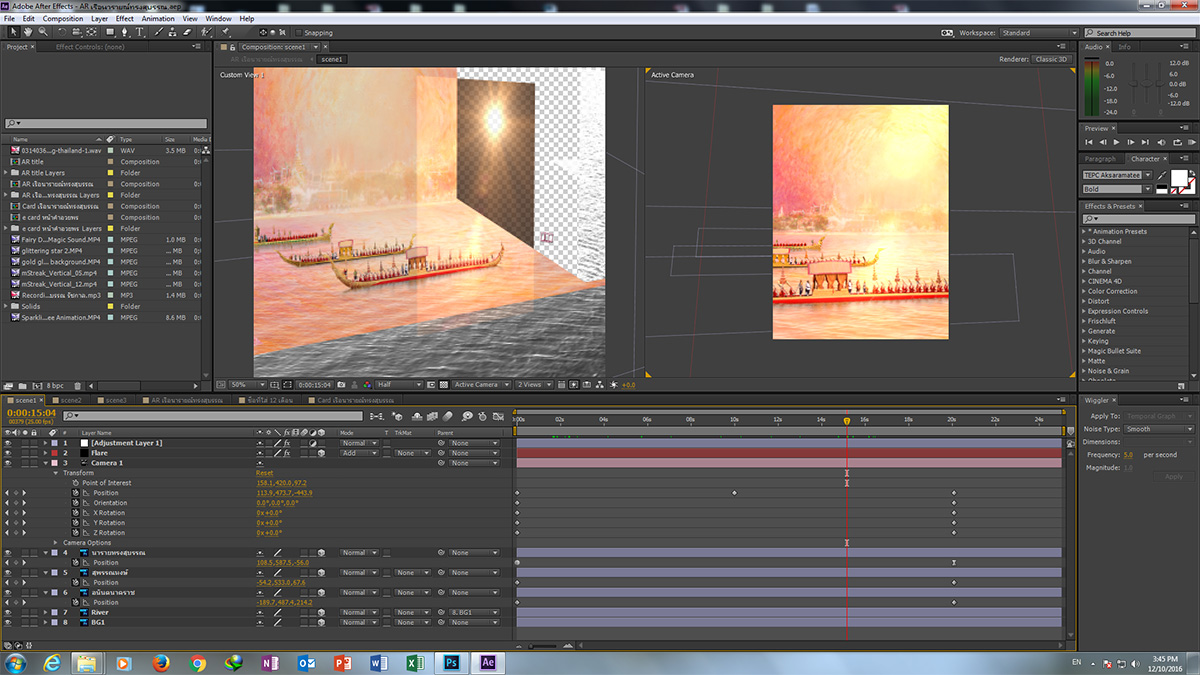Open the Animation menu

(157, 19)
